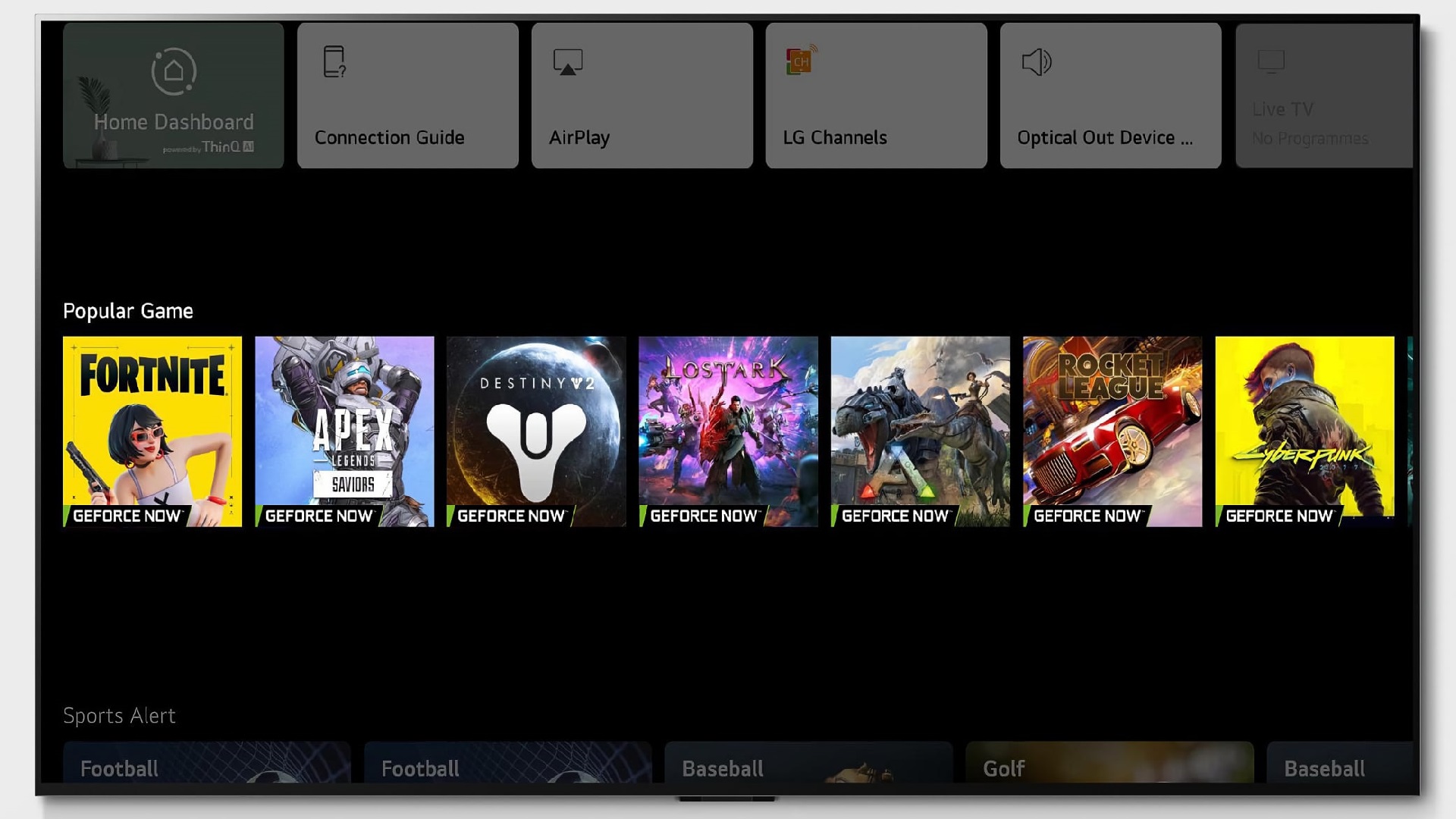1456x819 pixels.
Task: Click the Home Dashboard house icon
Action: 174,71
